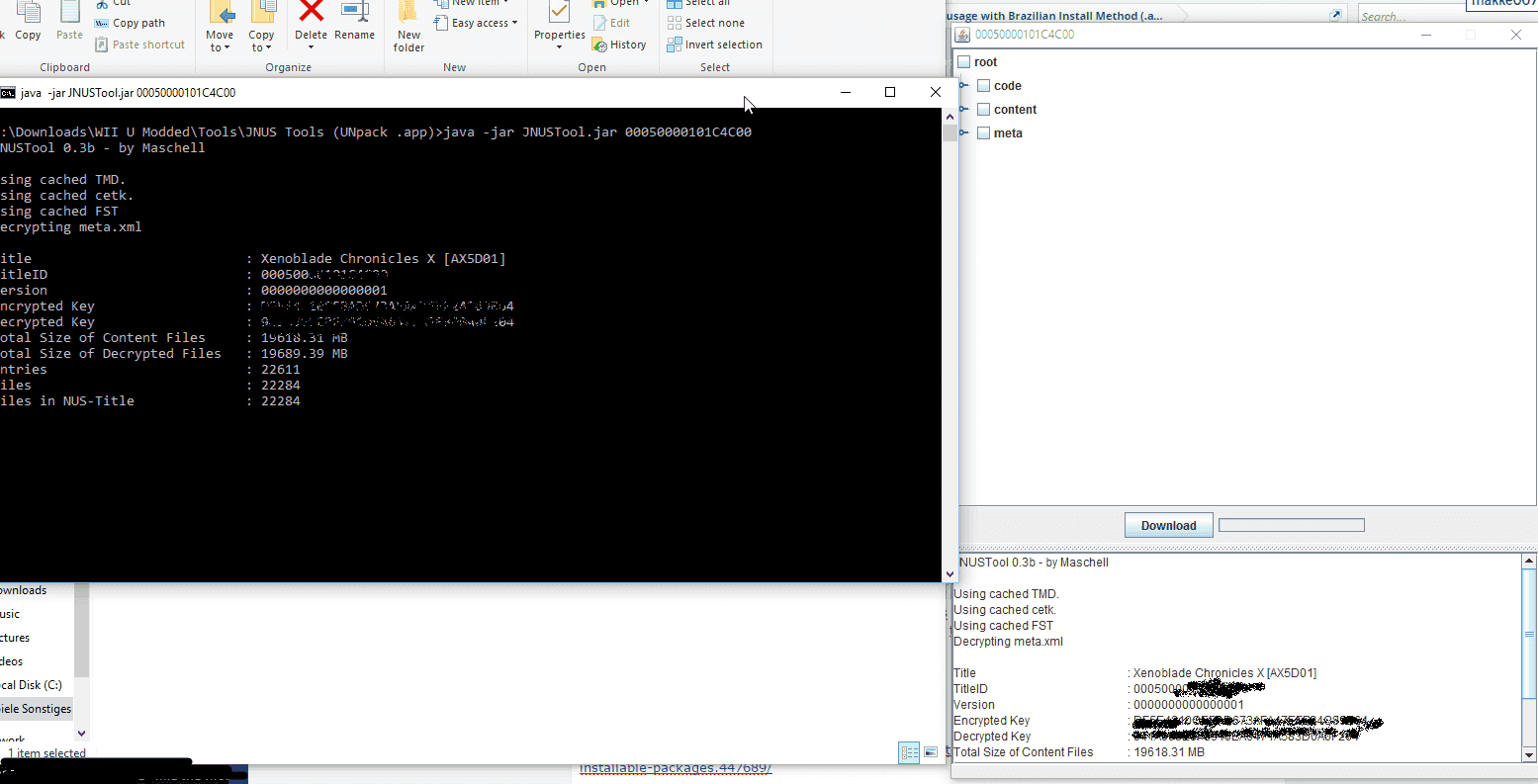Tick the root checkbox in JNUSTool
Image resolution: width=1538 pixels, height=784 pixels.
964,62
